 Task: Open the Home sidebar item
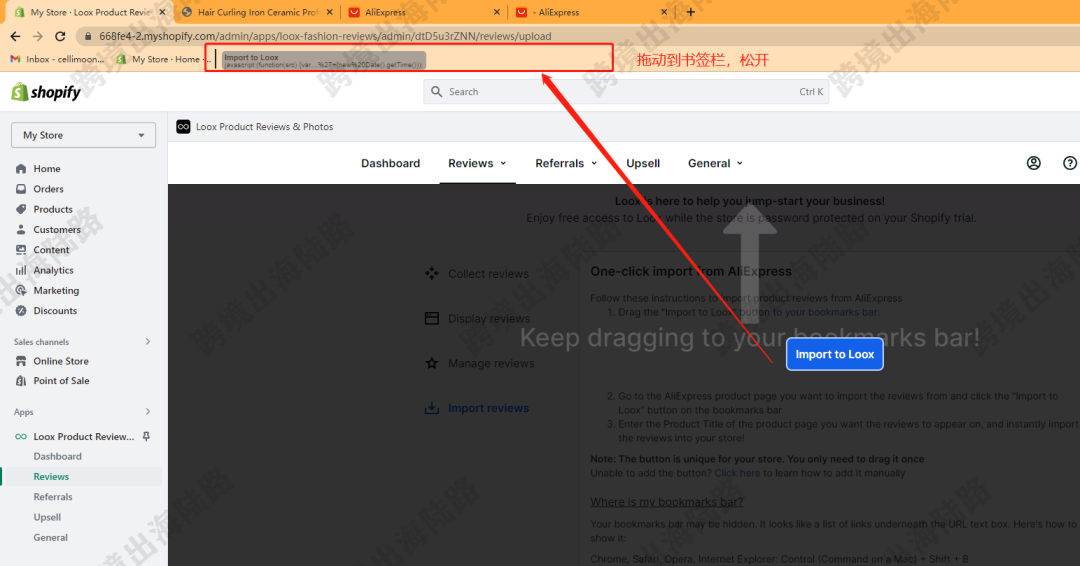(47, 169)
